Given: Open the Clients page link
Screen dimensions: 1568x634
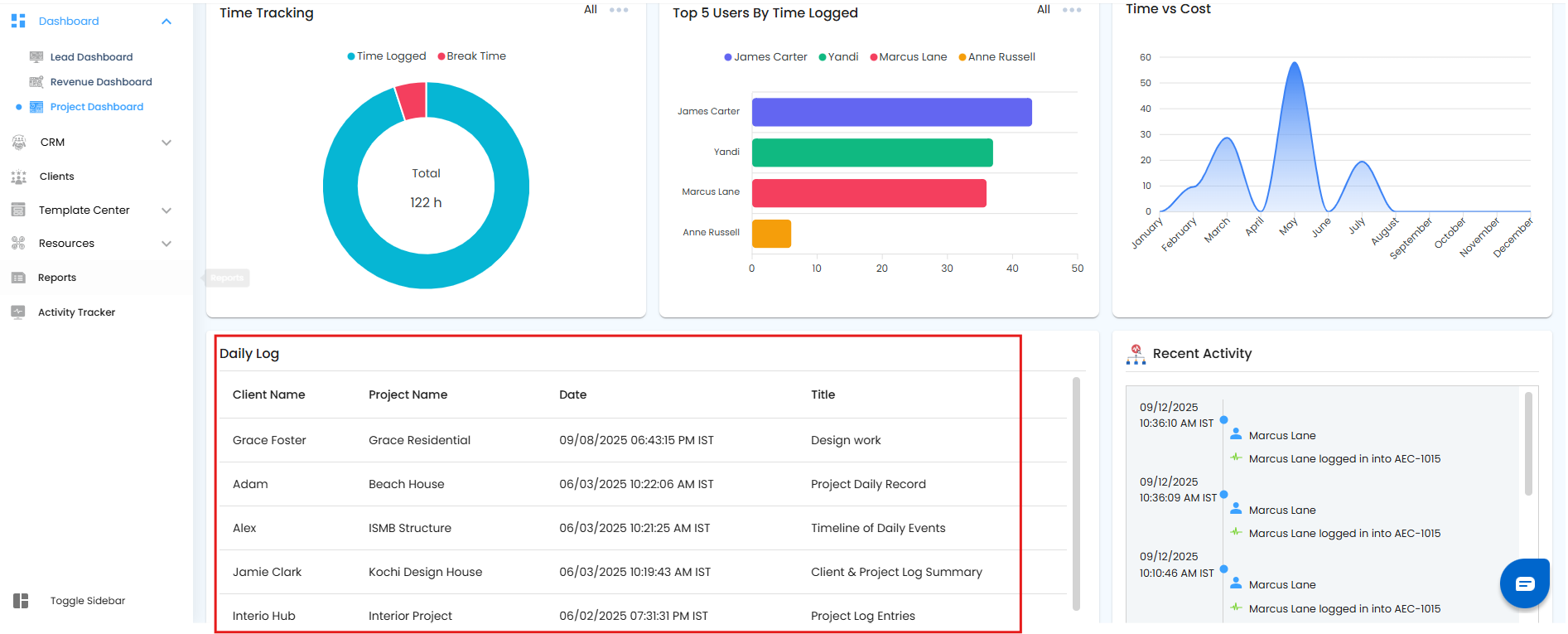Looking at the screenshot, I should (56, 177).
